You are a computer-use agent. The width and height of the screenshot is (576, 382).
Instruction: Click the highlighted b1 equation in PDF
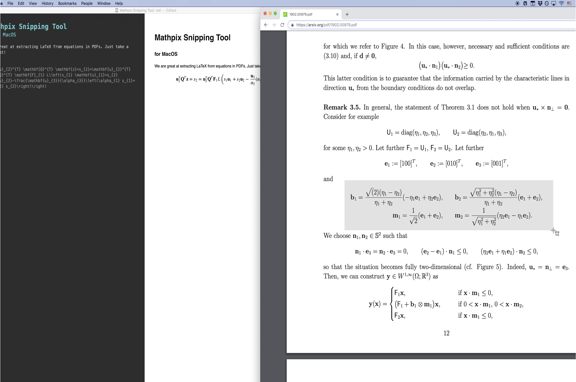[x=396, y=197]
